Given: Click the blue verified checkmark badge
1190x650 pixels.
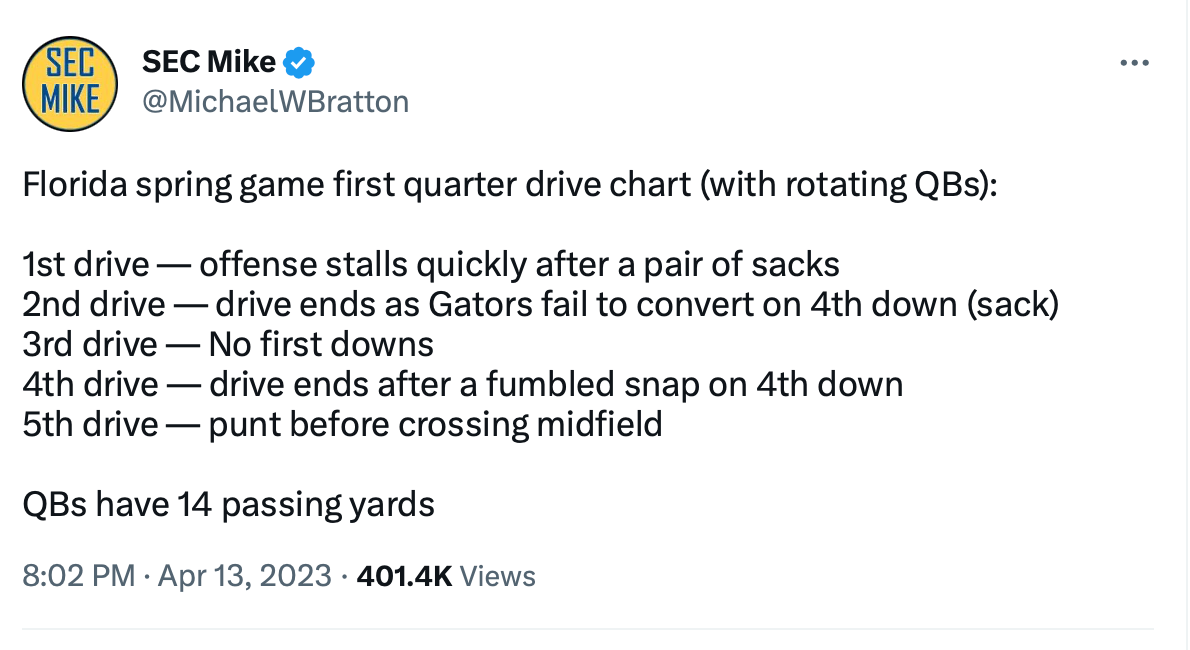Looking at the screenshot, I should coord(299,62).
